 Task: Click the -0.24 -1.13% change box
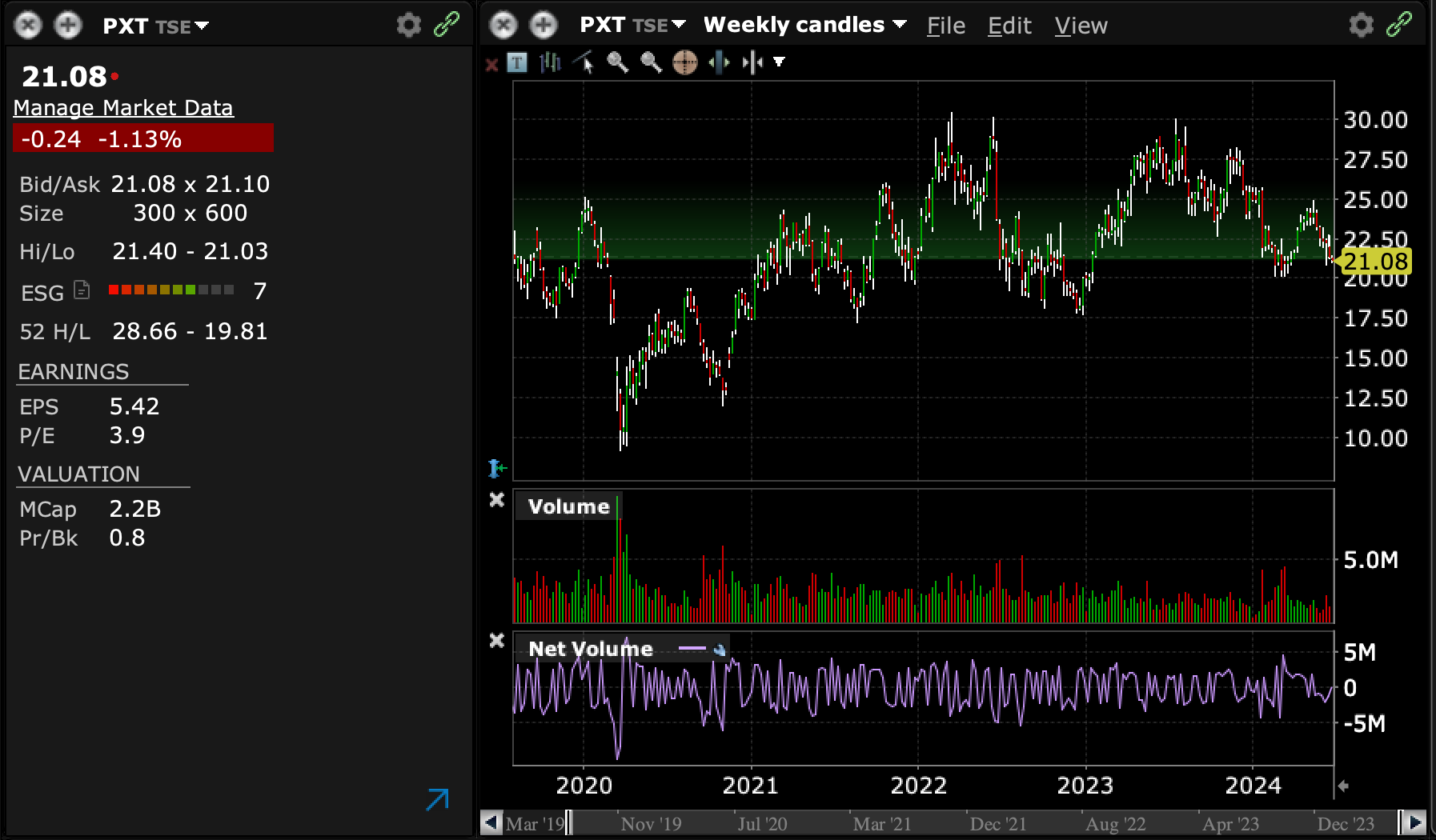click(143, 138)
